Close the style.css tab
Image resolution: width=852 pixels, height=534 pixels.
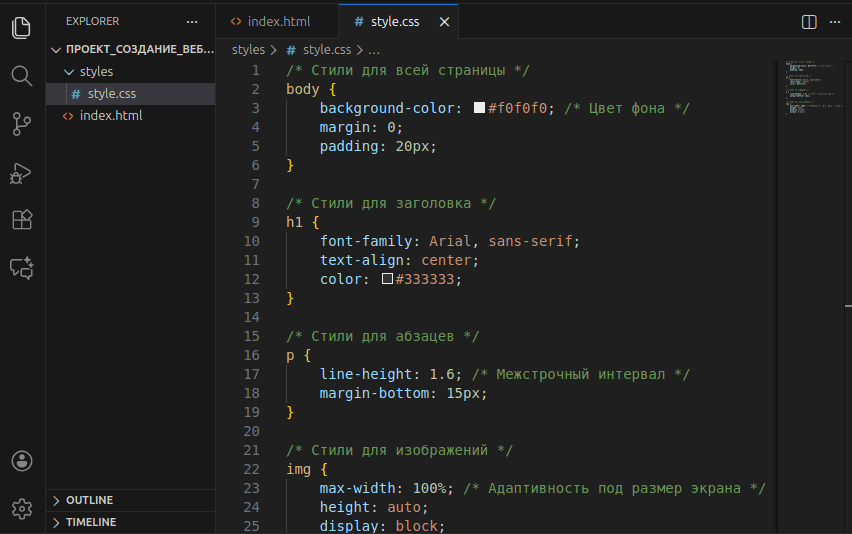[444, 21]
